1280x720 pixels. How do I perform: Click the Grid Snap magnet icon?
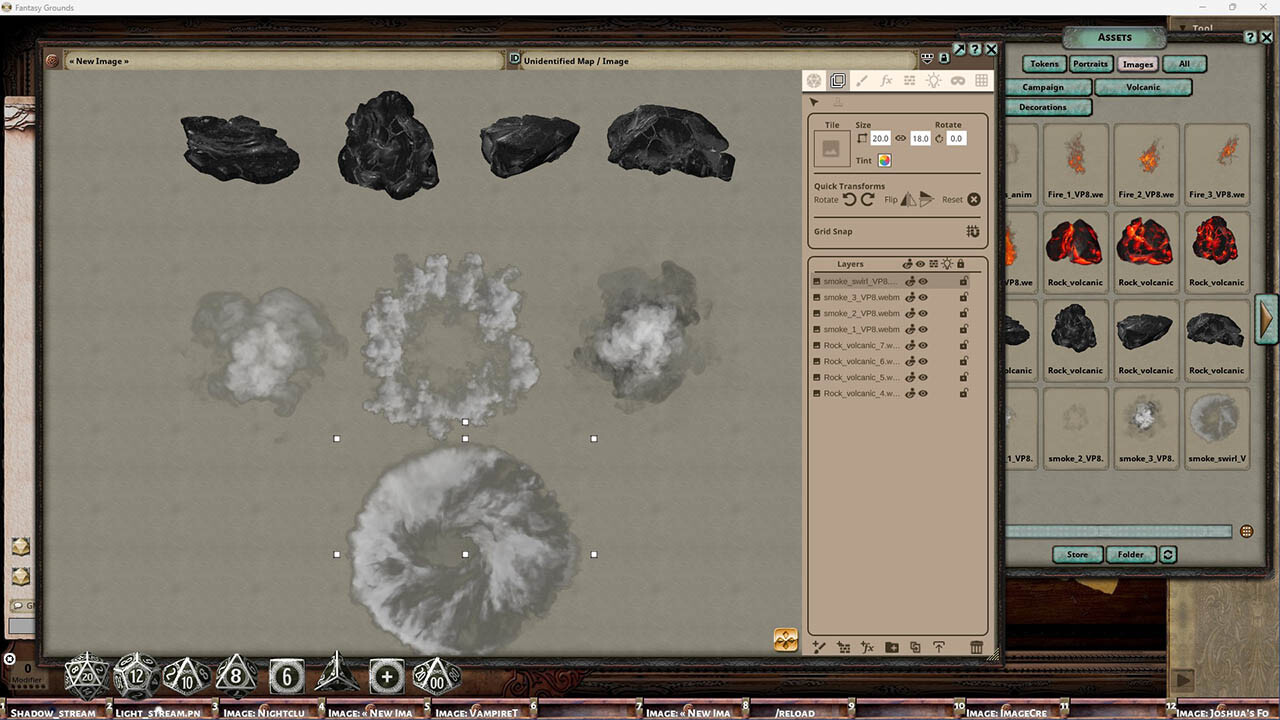[972, 231]
